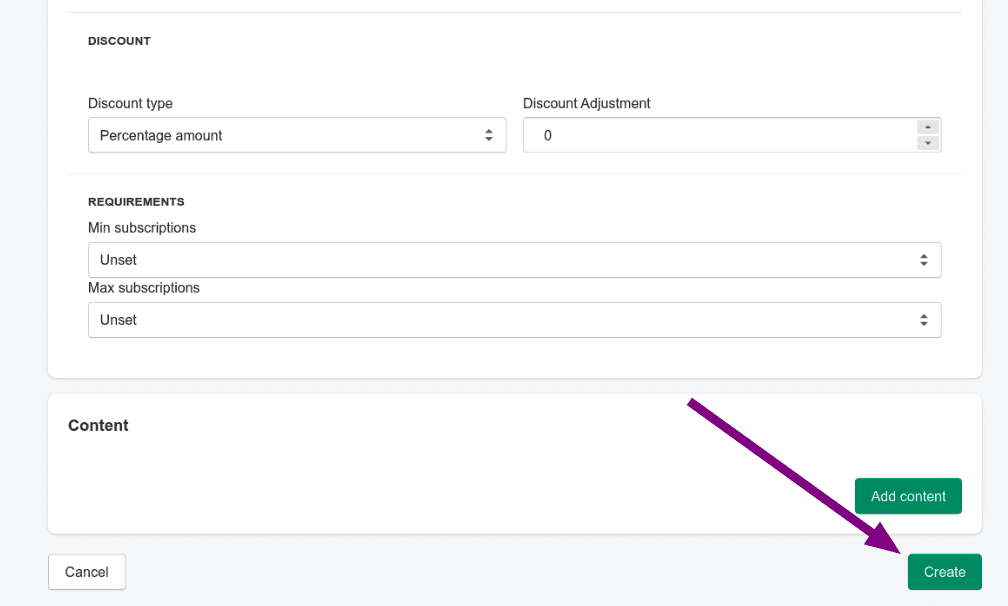1008x606 pixels.
Task: Click the DISCOUNT section heading
Action: (119, 41)
